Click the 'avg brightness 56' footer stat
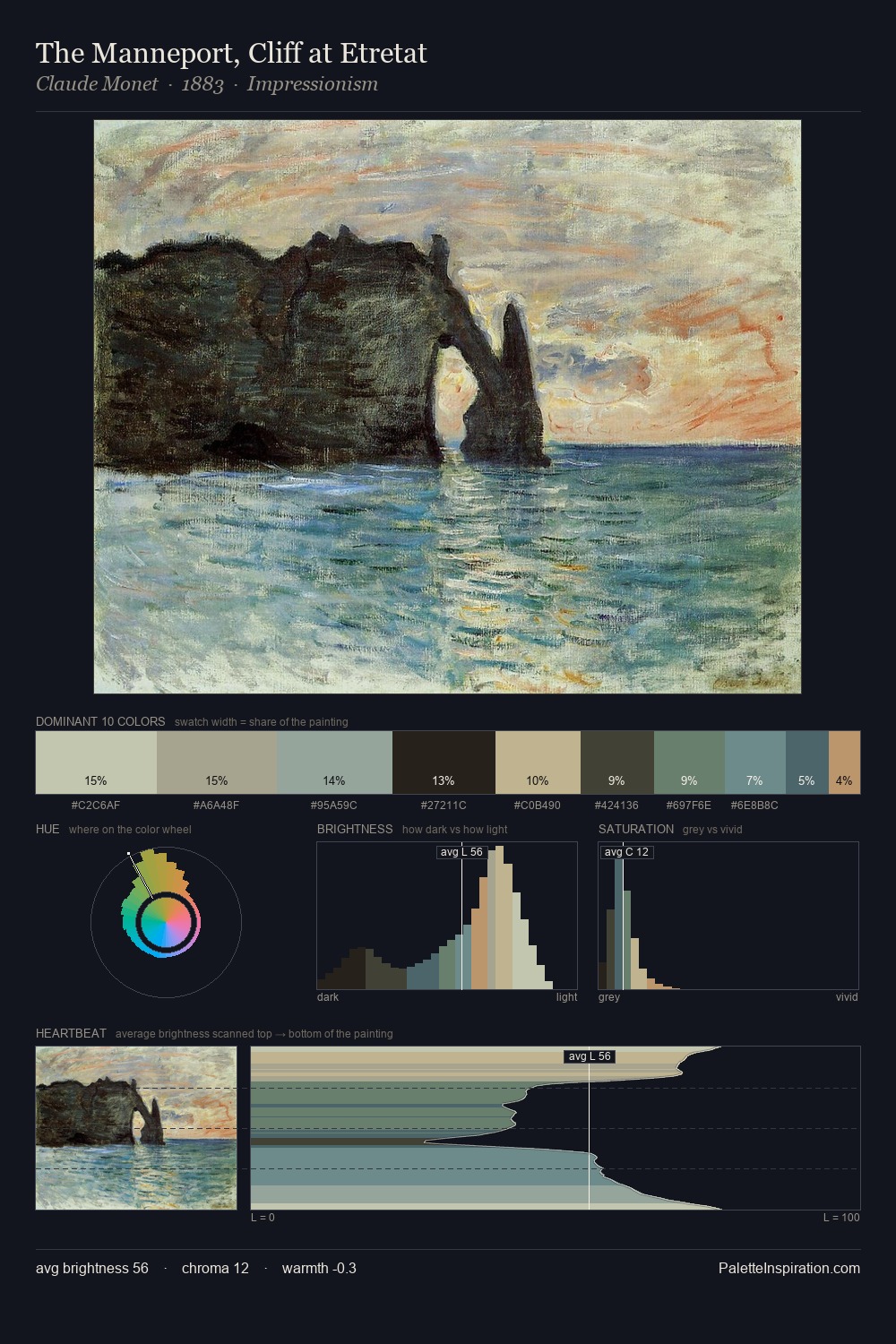896x1344 pixels. coord(92,1268)
